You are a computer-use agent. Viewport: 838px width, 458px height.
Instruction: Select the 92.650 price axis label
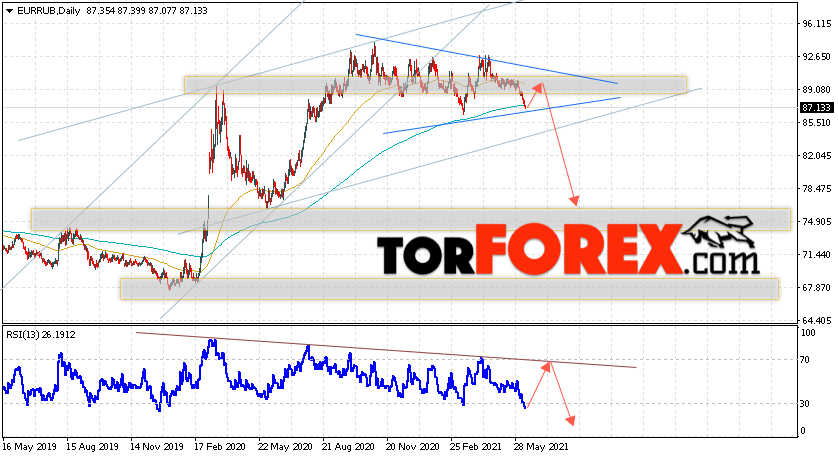tap(816, 57)
